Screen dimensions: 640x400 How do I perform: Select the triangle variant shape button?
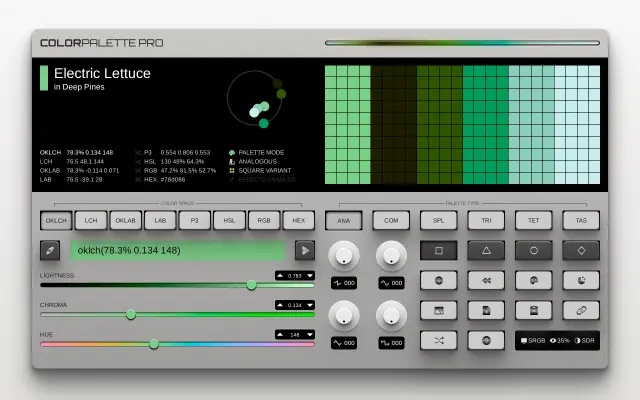click(x=486, y=250)
